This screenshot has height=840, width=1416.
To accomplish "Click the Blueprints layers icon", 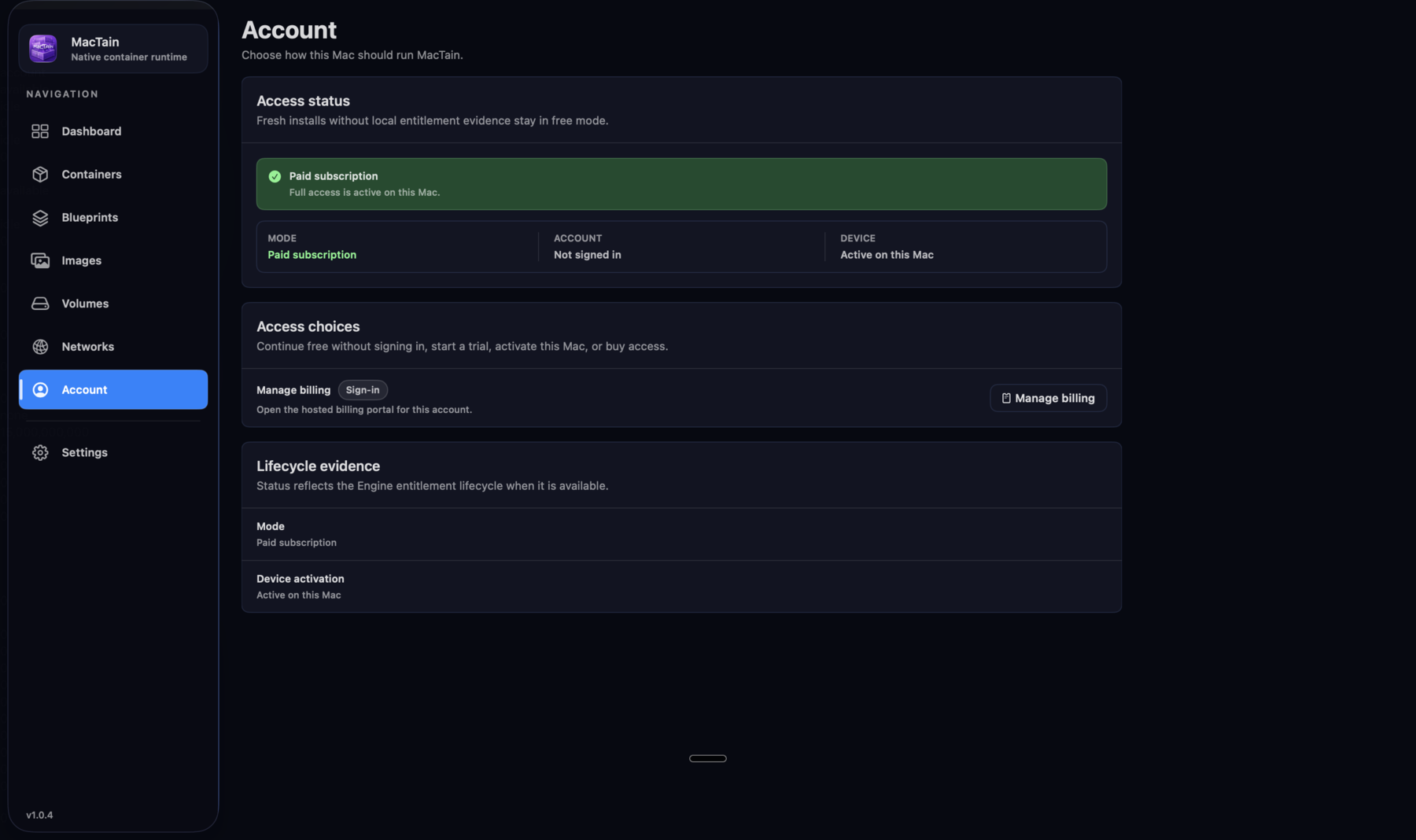I will 40,218.
